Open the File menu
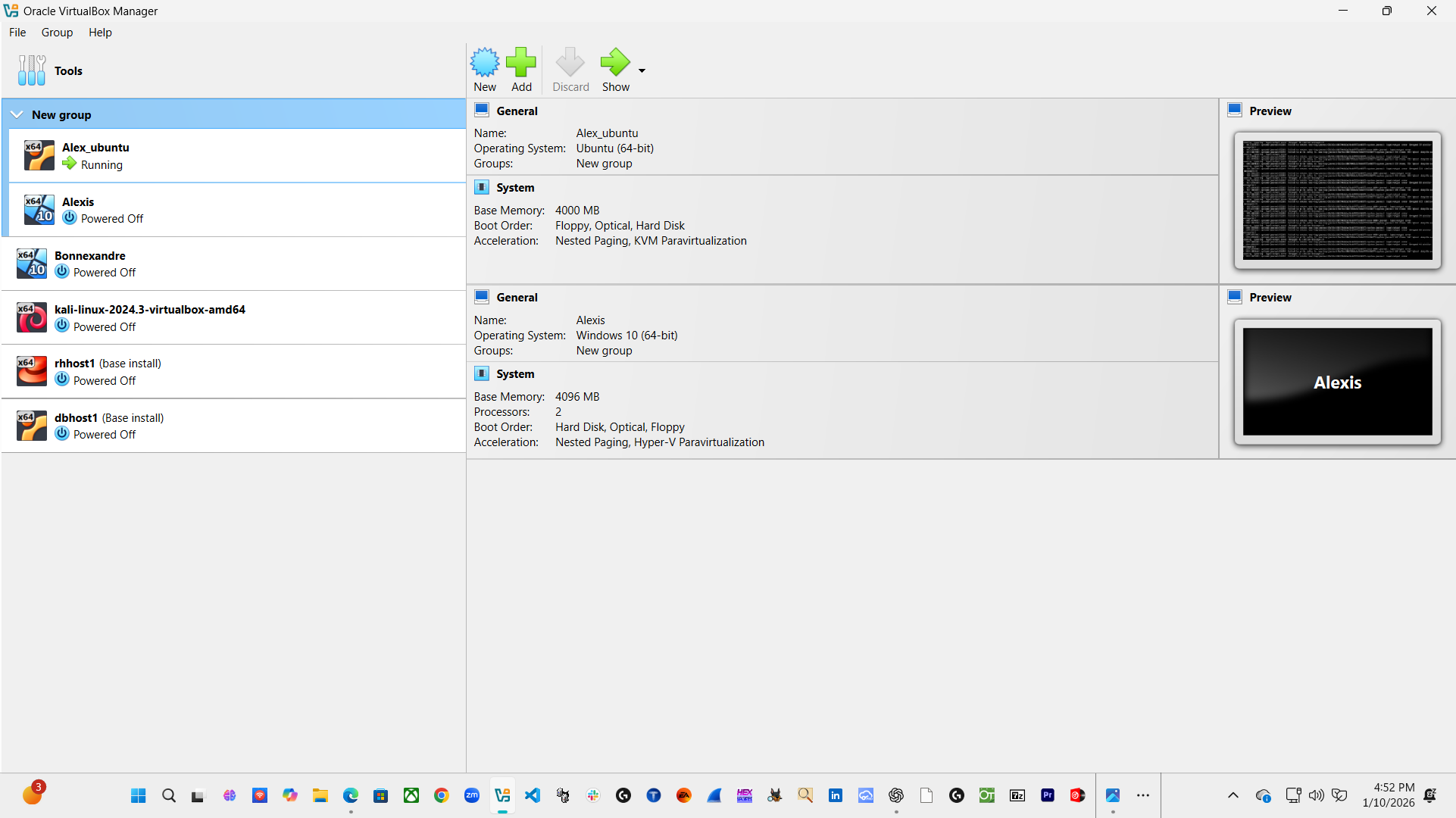Screen dimensions: 1456x818 tap(17, 32)
